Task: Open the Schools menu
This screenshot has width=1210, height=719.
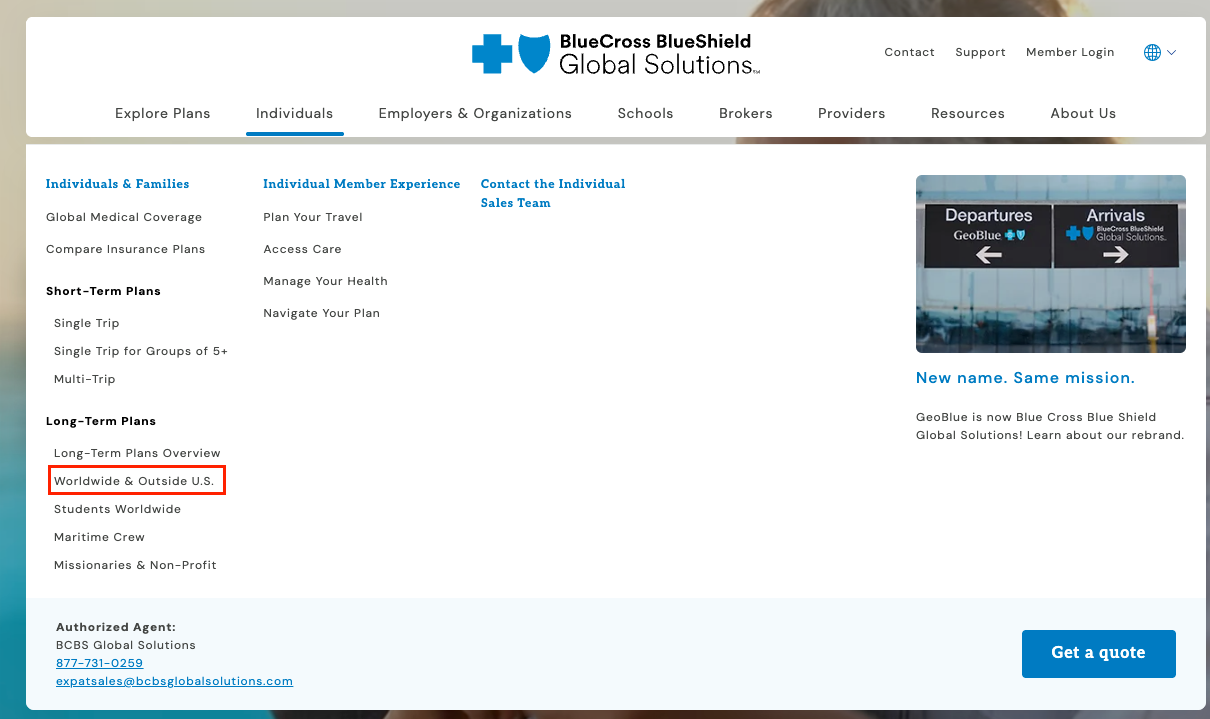Action: (x=645, y=113)
